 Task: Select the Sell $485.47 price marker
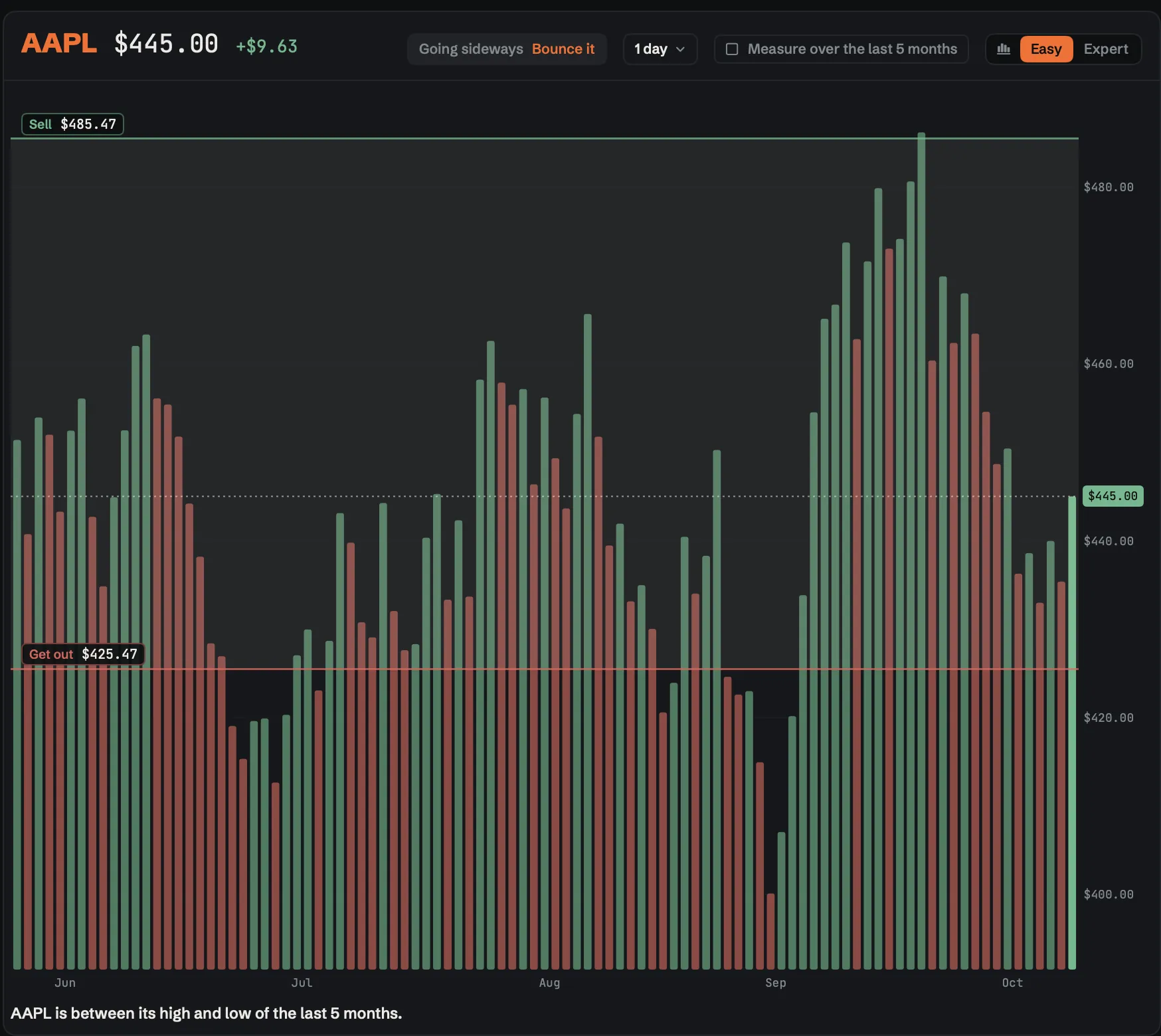(x=72, y=124)
